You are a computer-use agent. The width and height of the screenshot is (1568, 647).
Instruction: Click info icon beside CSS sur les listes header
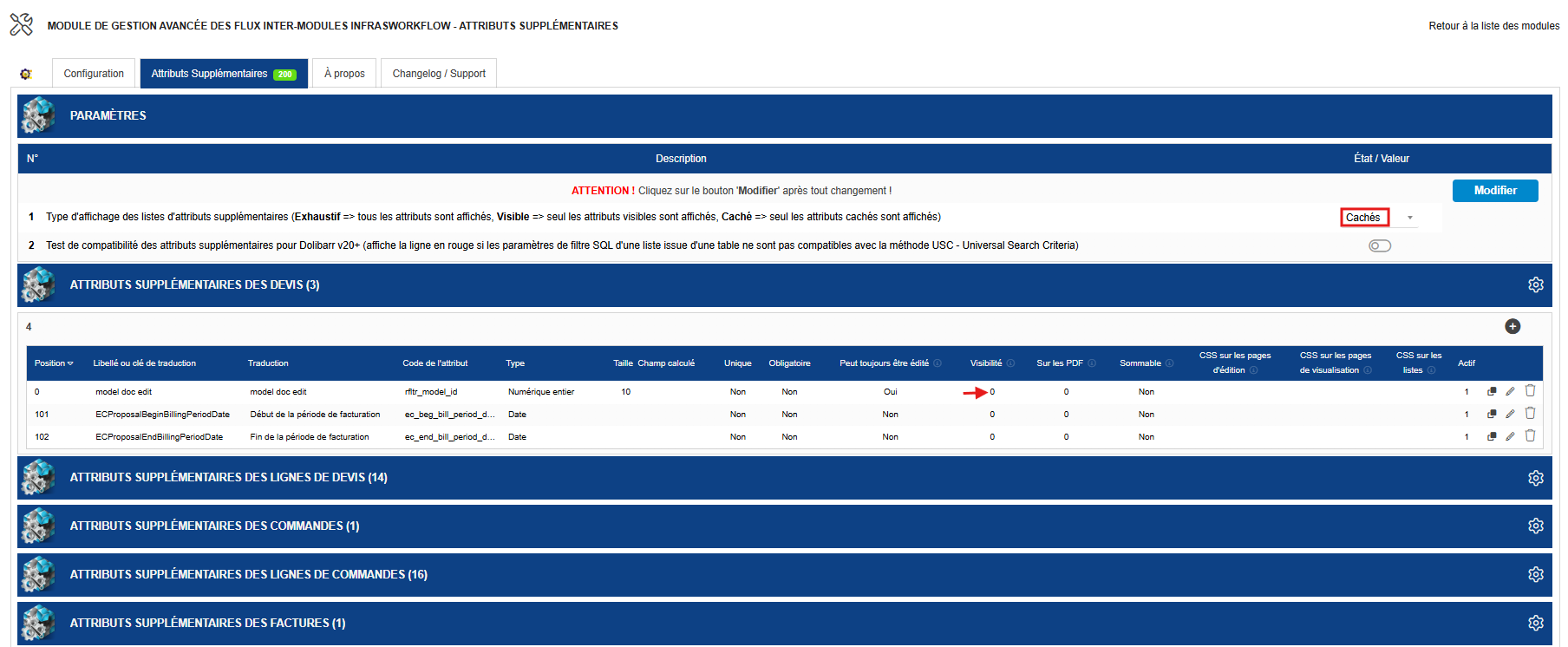(1431, 370)
